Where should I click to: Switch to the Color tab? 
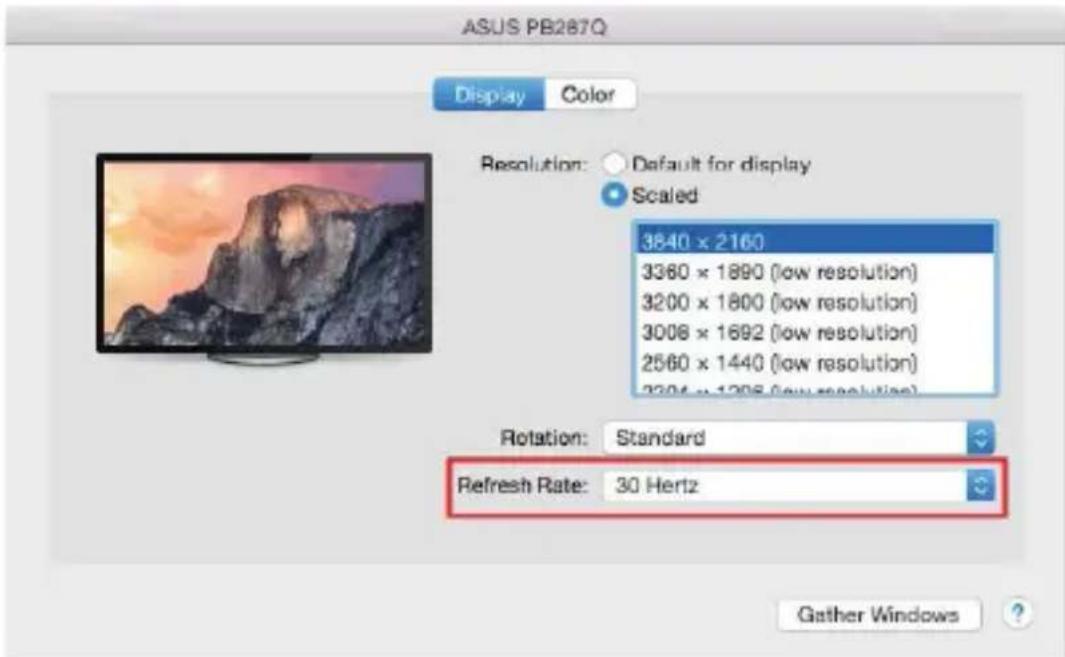[590, 94]
